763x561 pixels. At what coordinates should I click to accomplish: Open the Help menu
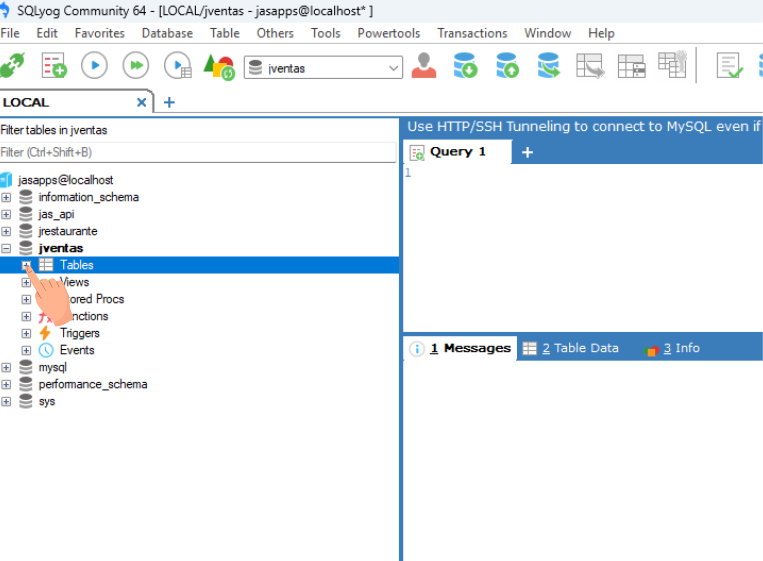[601, 33]
